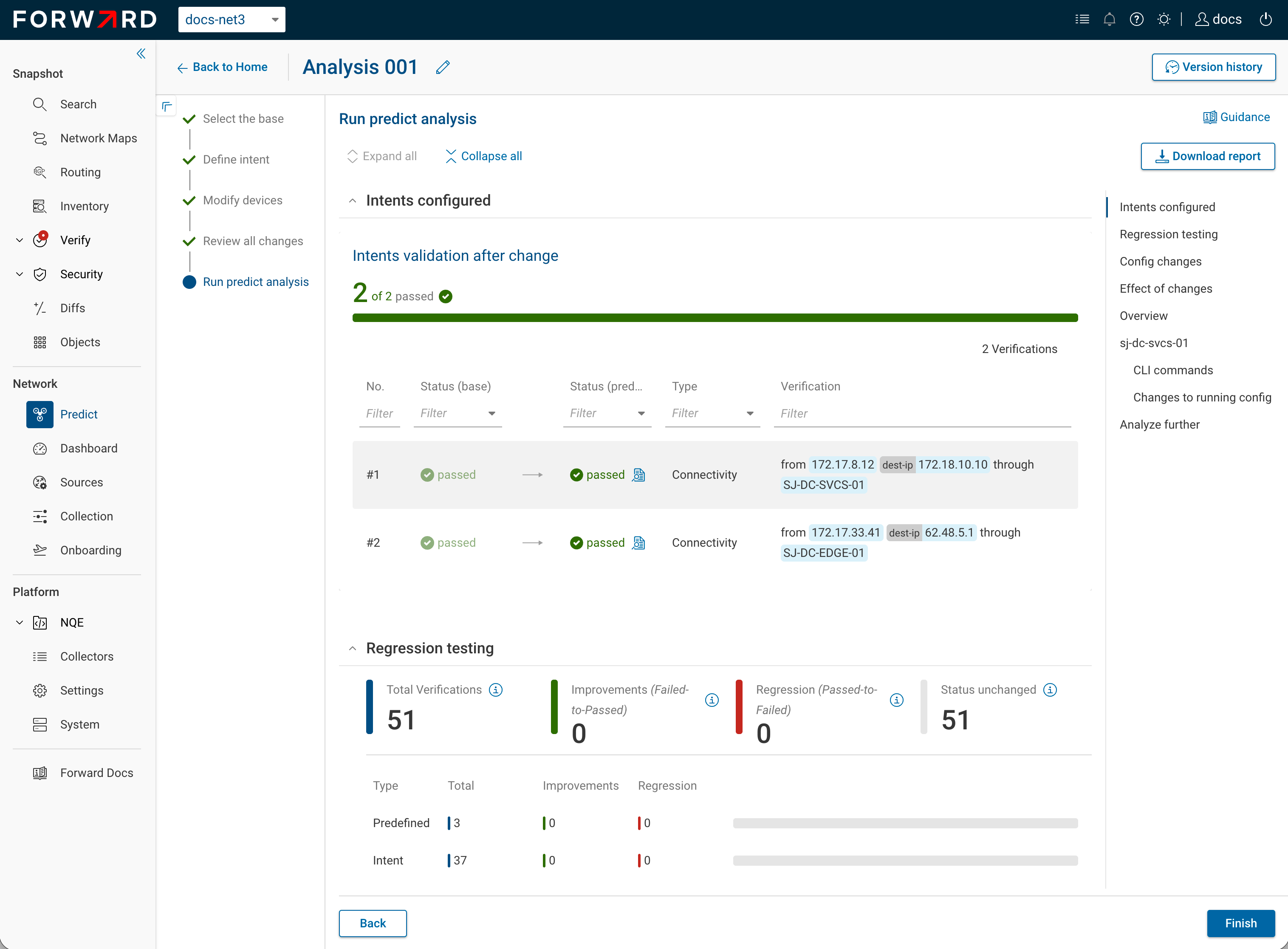
Task: Go to the Modify devices step
Action: pos(243,201)
